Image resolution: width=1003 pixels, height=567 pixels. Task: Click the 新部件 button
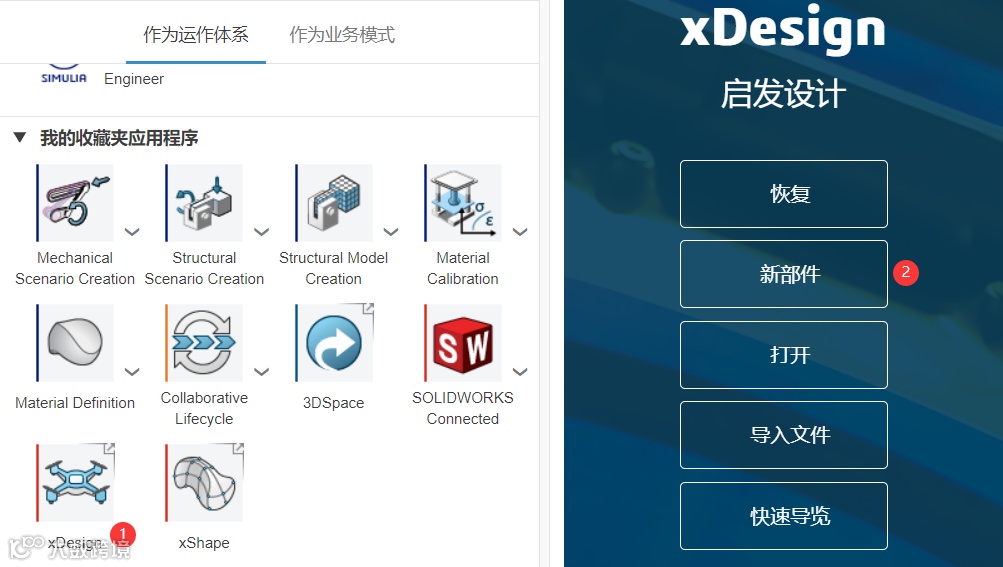(x=784, y=274)
